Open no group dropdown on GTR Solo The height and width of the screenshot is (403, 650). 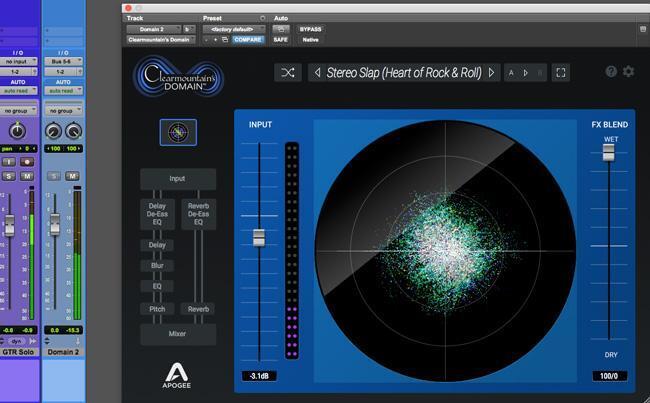[18, 111]
